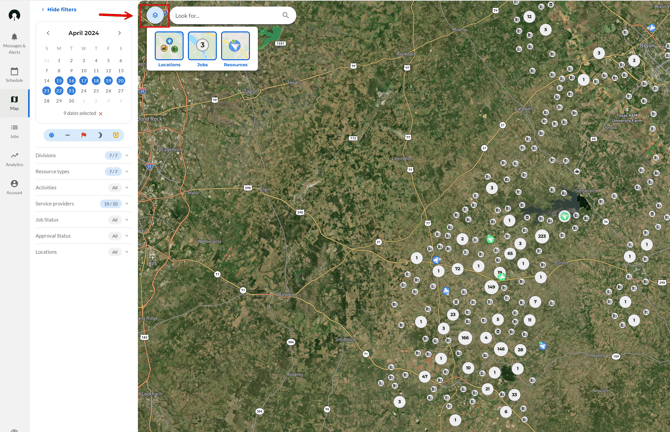Toggle the Resources map layer
The width and height of the screenshot is (670, 432).
click(x=235, y=49)
